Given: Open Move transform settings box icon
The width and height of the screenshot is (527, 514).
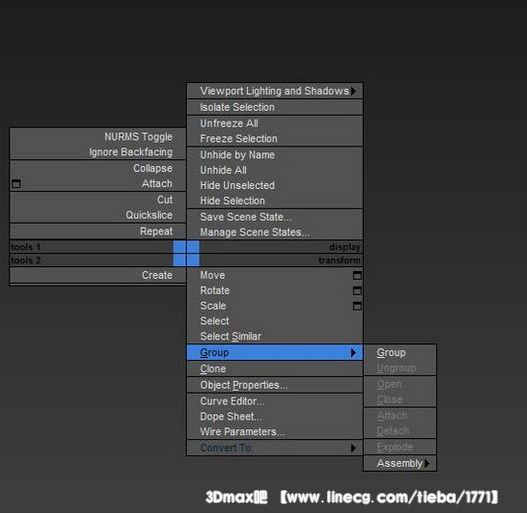Looking at the screenshot, I should pos(357,276).
